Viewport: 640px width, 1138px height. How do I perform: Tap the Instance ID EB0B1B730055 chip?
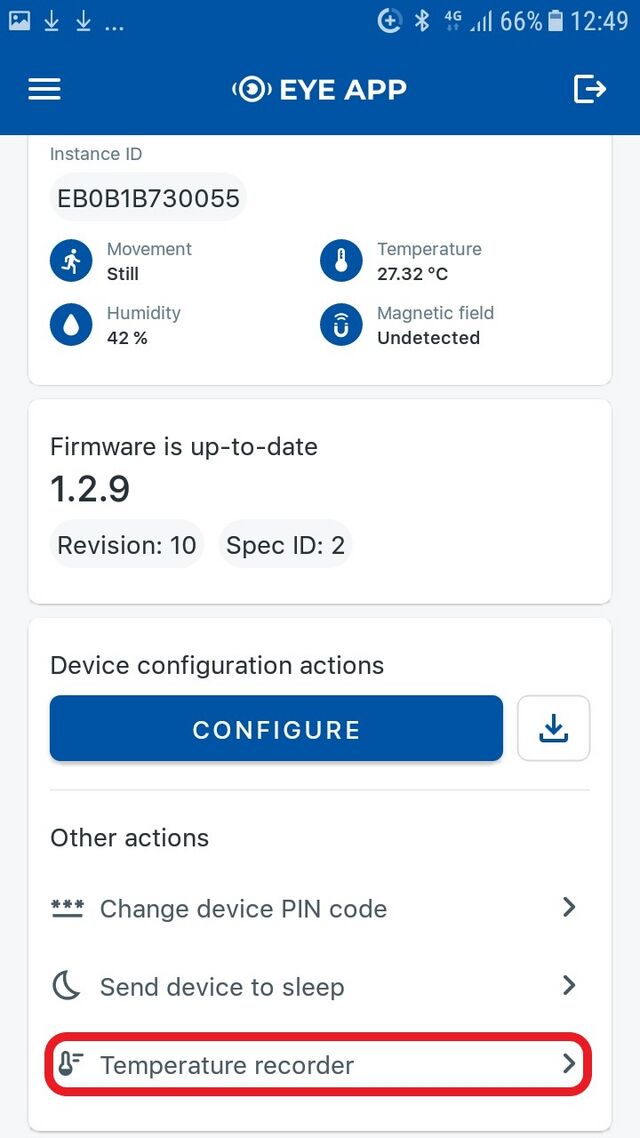(147, 197)
